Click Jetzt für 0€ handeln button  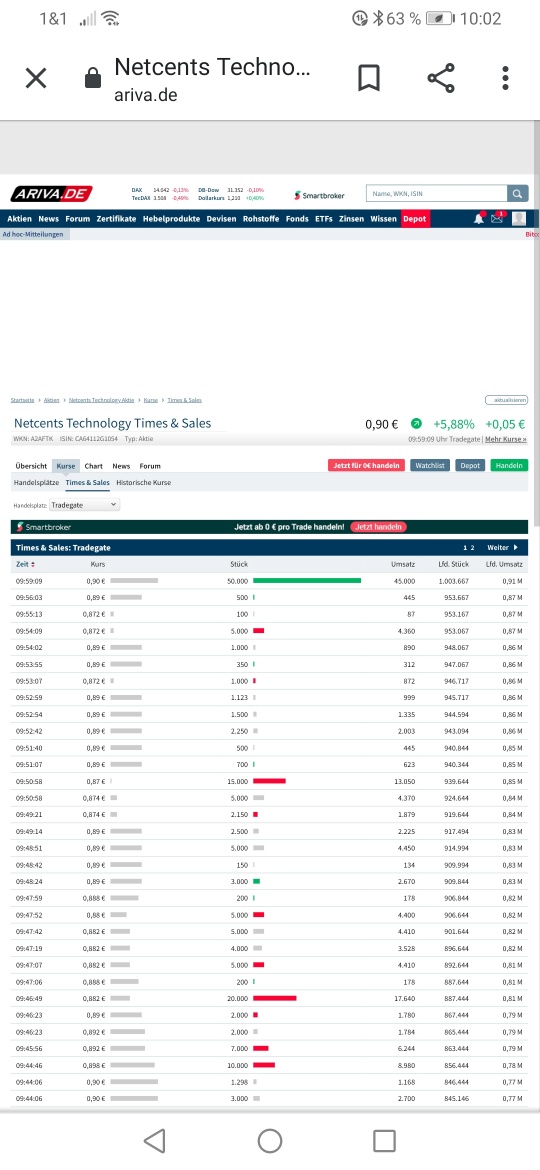pos(366,466)
